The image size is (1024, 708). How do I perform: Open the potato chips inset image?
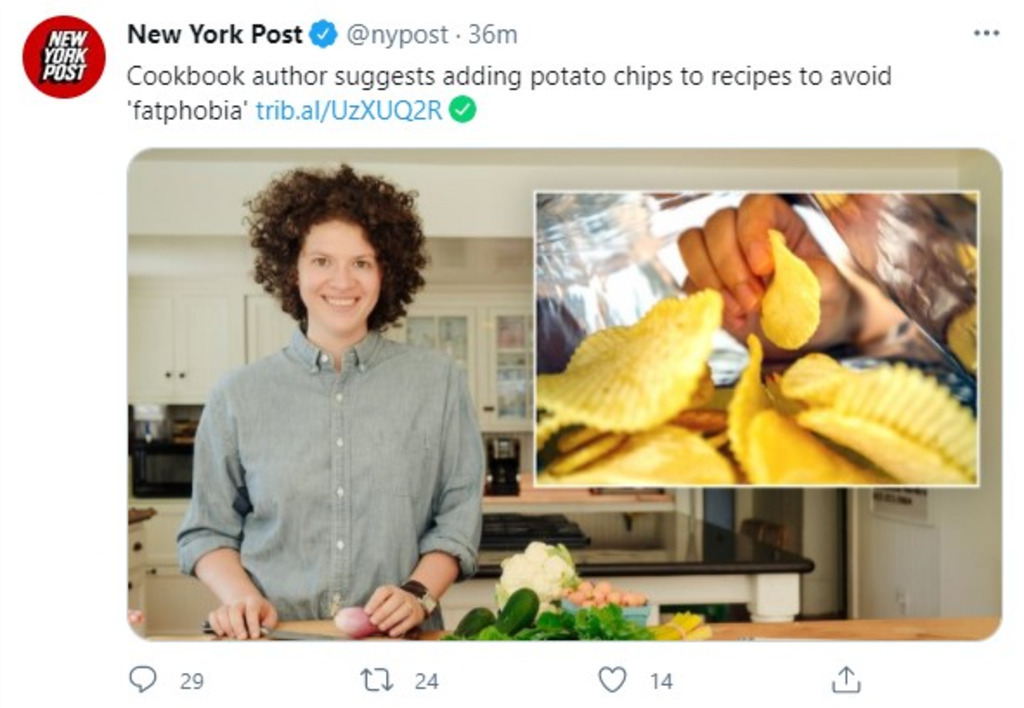pyautogui.click(x=756, y=338)
